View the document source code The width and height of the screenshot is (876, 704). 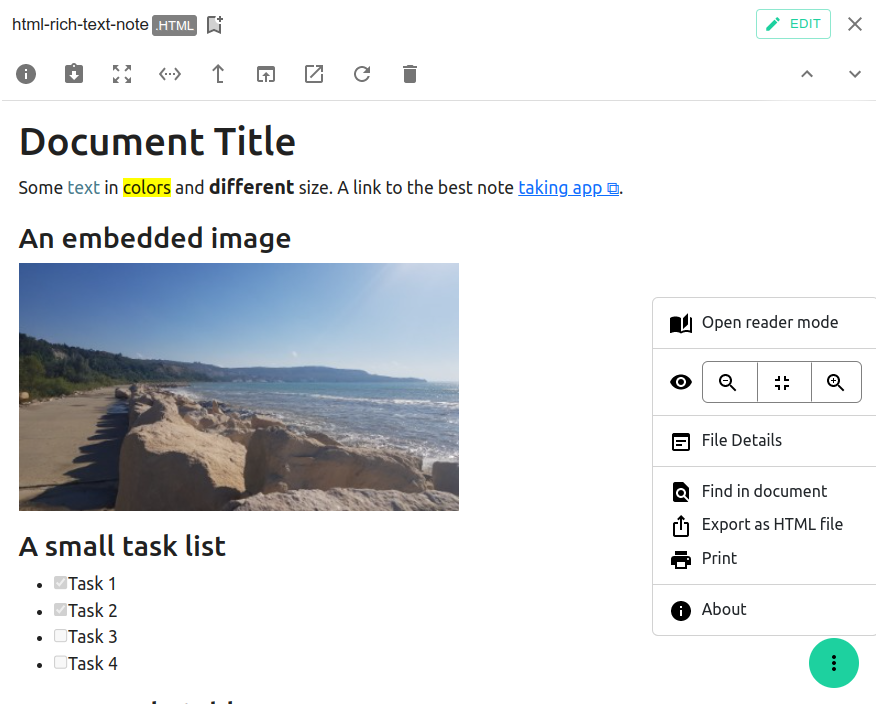170,74
